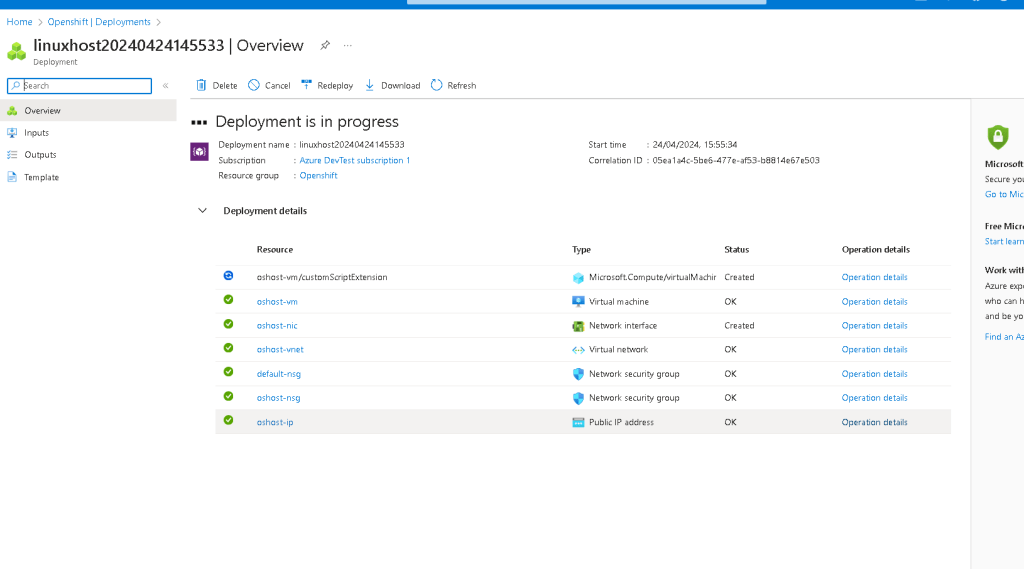Screen dimensions: 1024x569
Task: Open the more options ellipsis by title
Action: coord(347,45)
